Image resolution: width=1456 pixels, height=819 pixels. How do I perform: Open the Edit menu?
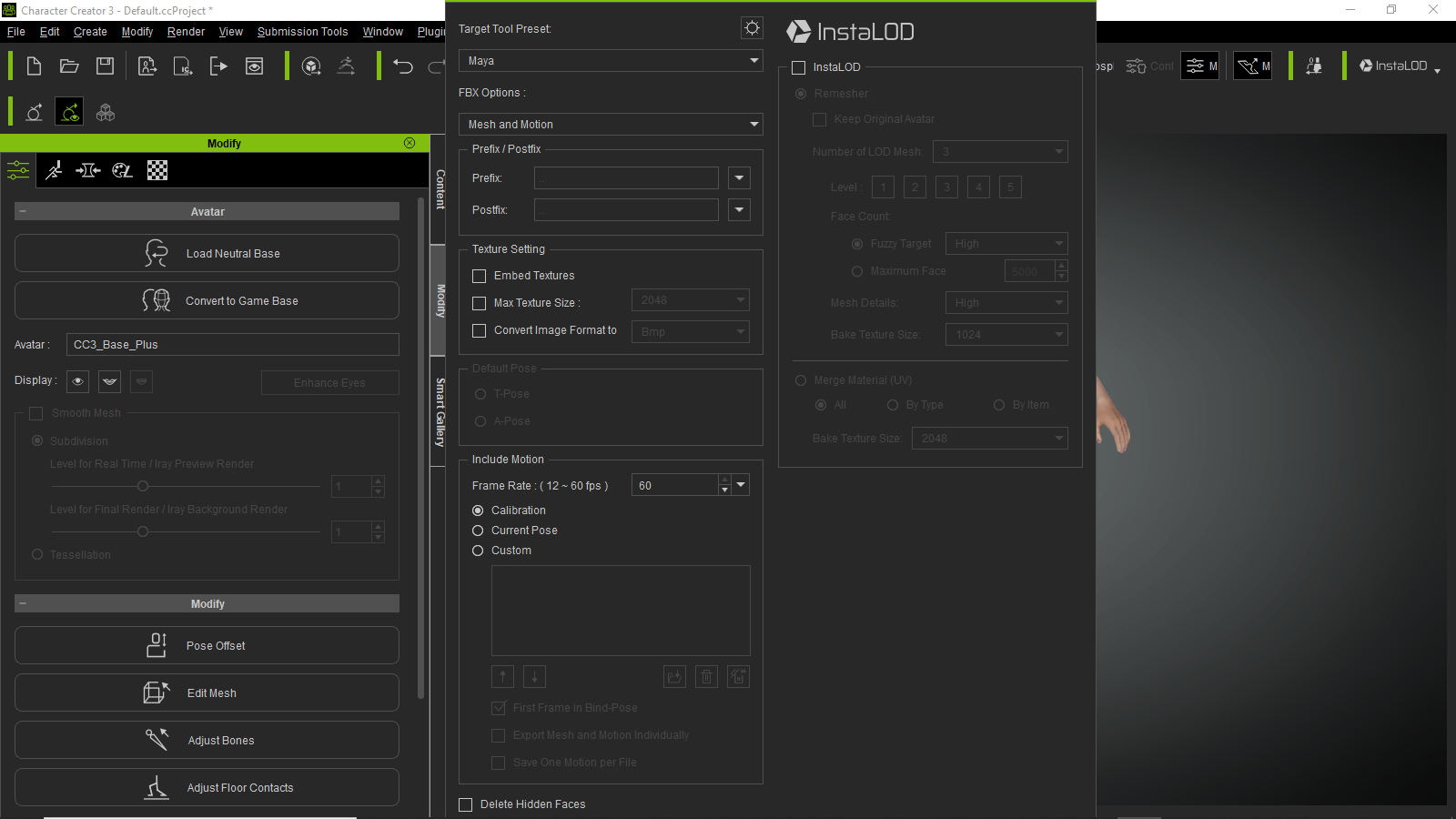coord(49,31)
